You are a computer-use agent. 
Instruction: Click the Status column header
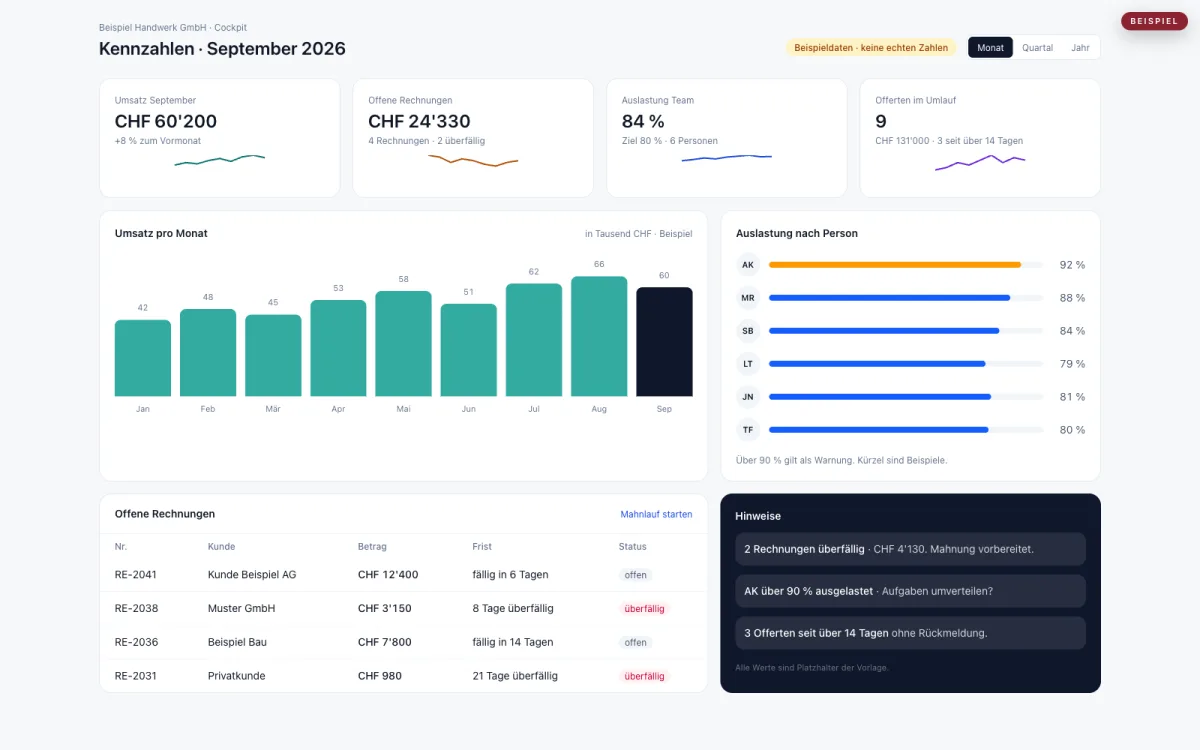click(x=633, y=547)
